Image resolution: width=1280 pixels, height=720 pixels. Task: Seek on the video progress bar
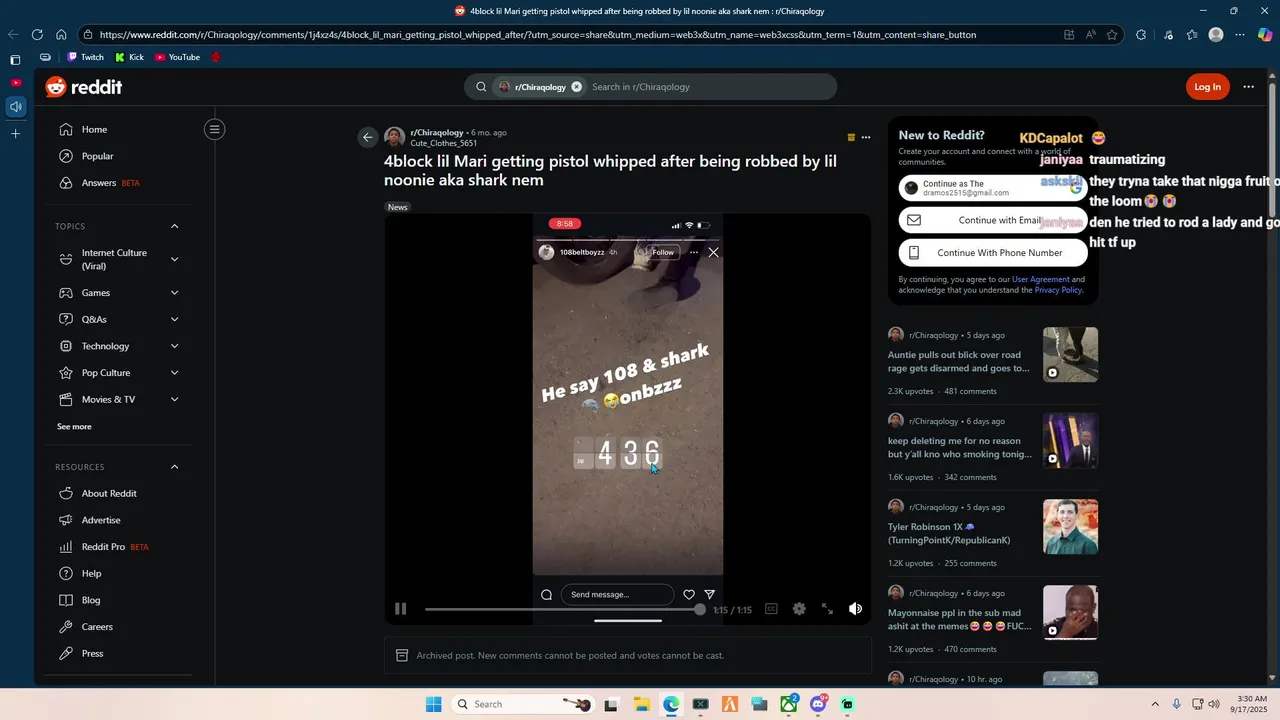click(563, 609)
